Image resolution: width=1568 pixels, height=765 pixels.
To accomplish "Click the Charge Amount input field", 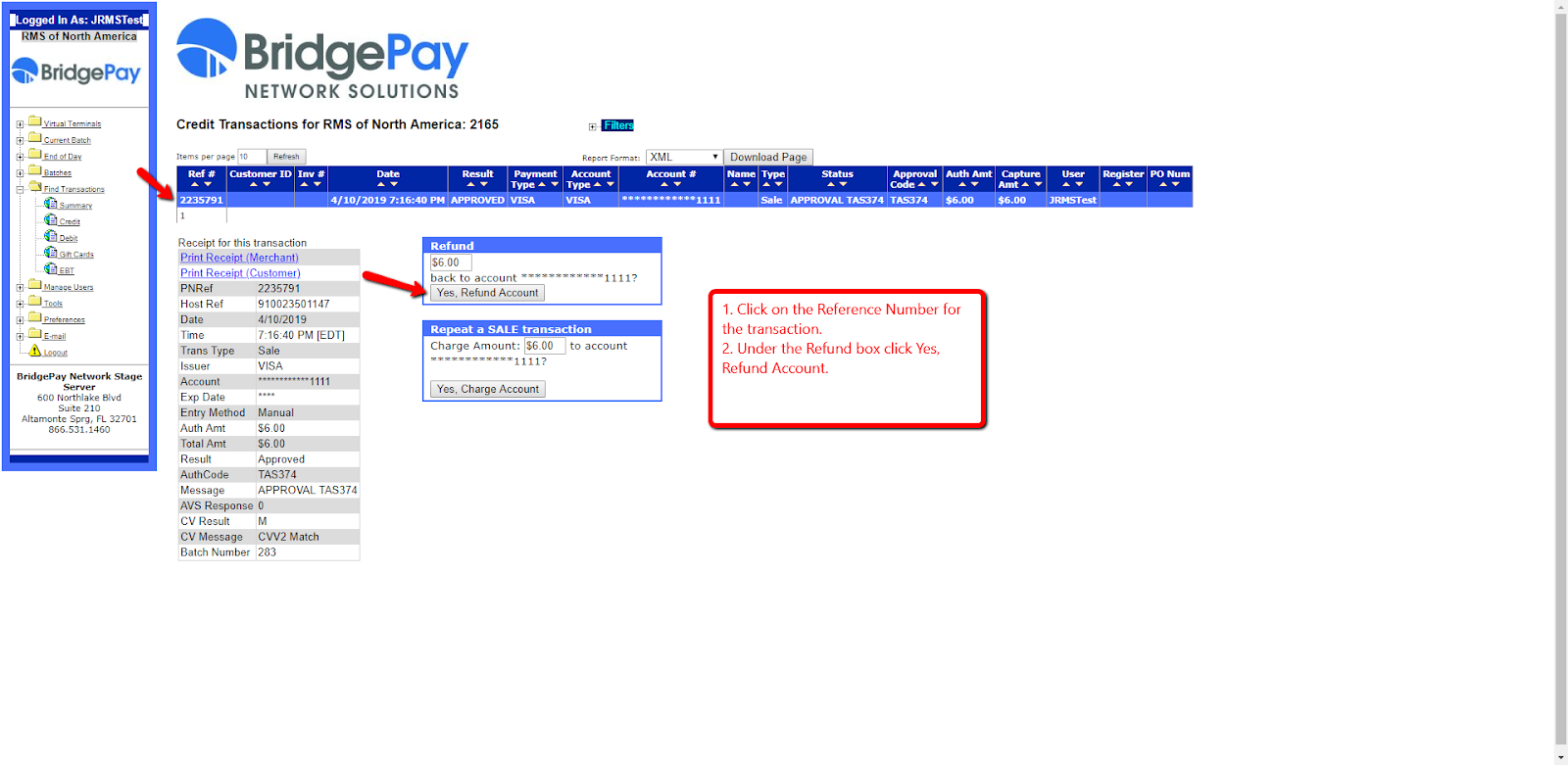I will [545, 346].
